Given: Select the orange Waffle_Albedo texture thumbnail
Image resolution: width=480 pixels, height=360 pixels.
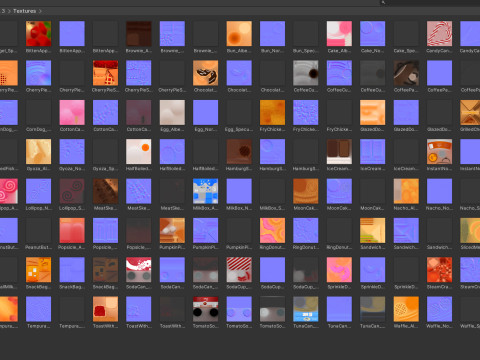Looking at the screenshot, I should (406, 309).
